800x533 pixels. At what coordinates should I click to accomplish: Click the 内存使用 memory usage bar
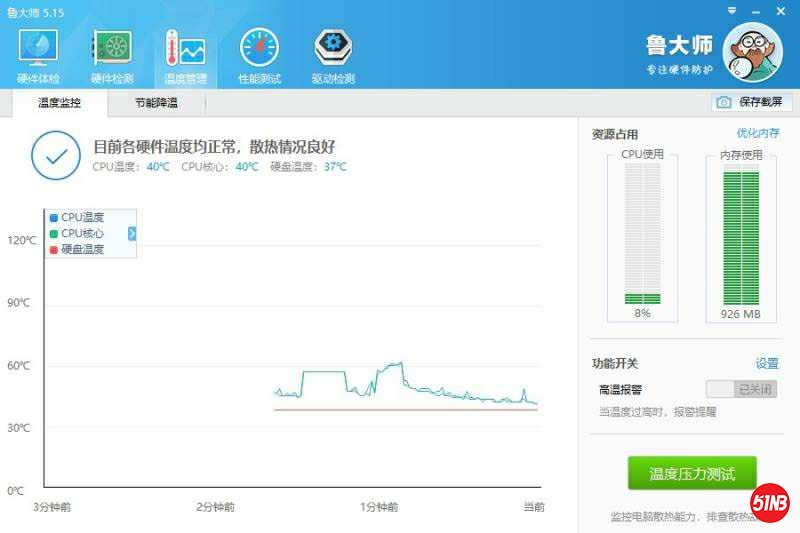pos(741,236)
